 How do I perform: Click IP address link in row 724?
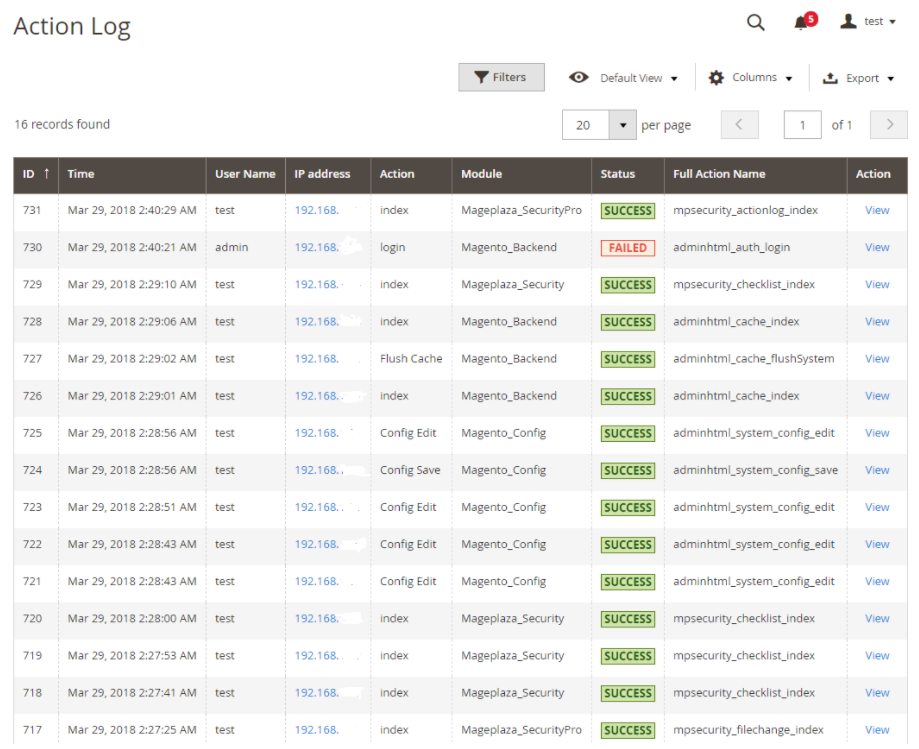pos(317,470)
